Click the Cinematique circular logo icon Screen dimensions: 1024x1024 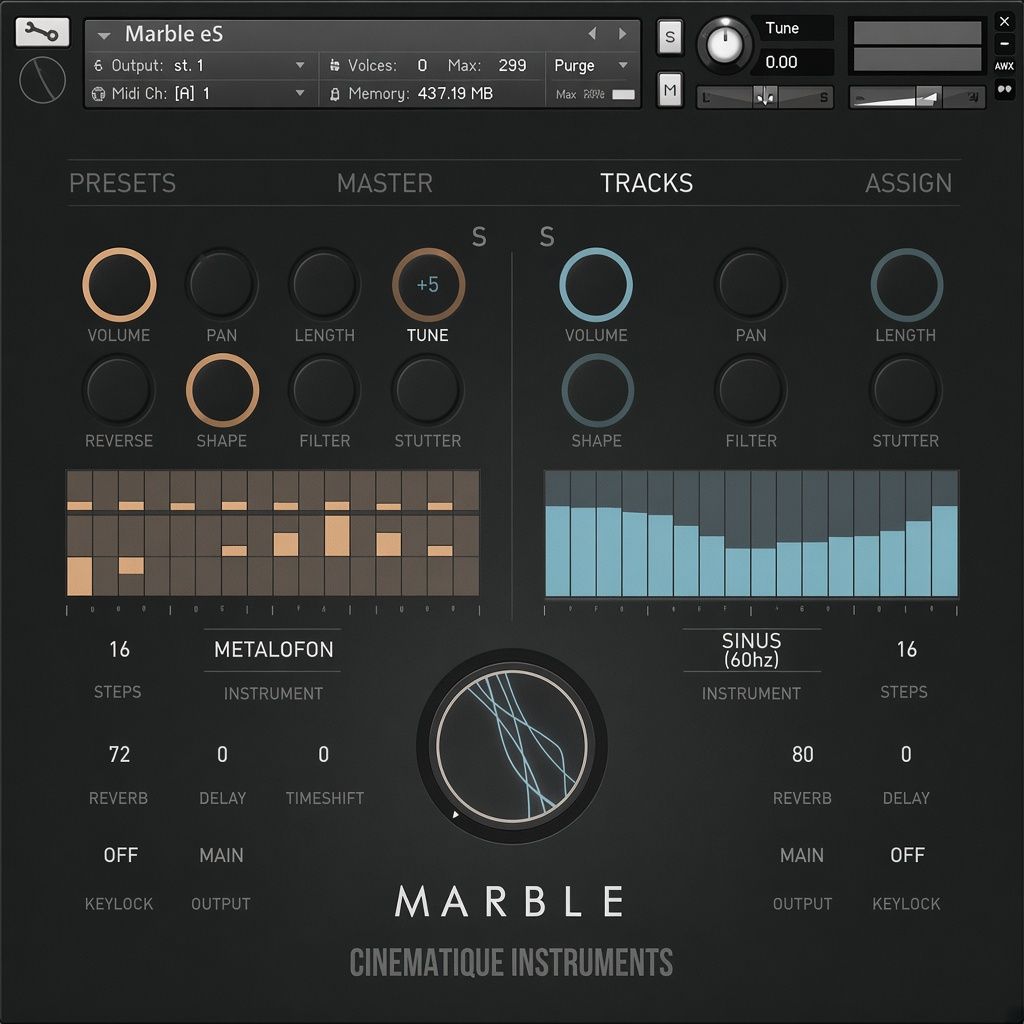tap(42, 80)
